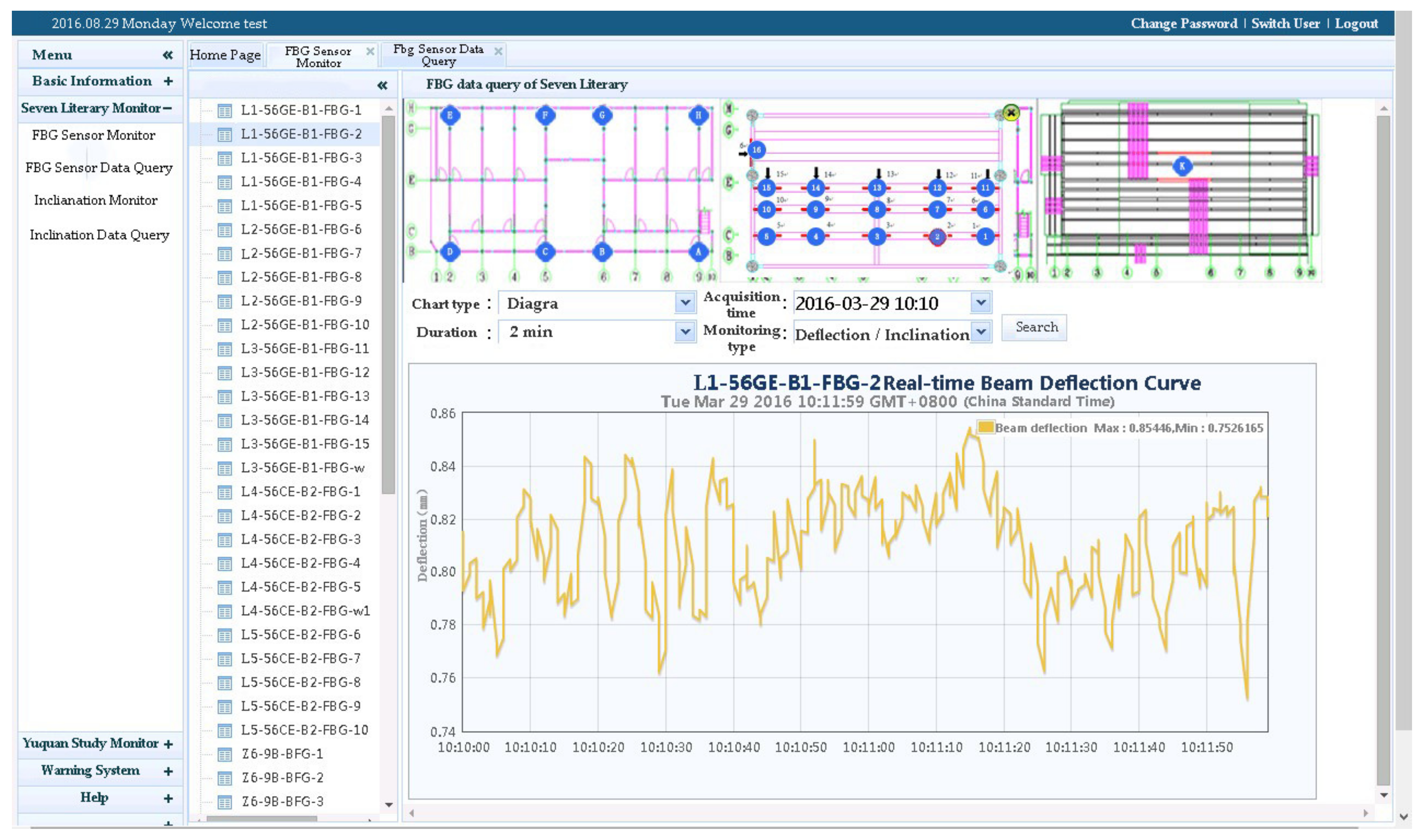
Task: Open FBG Sensor Data Query from the menu
Action: [x=99, y=168]
